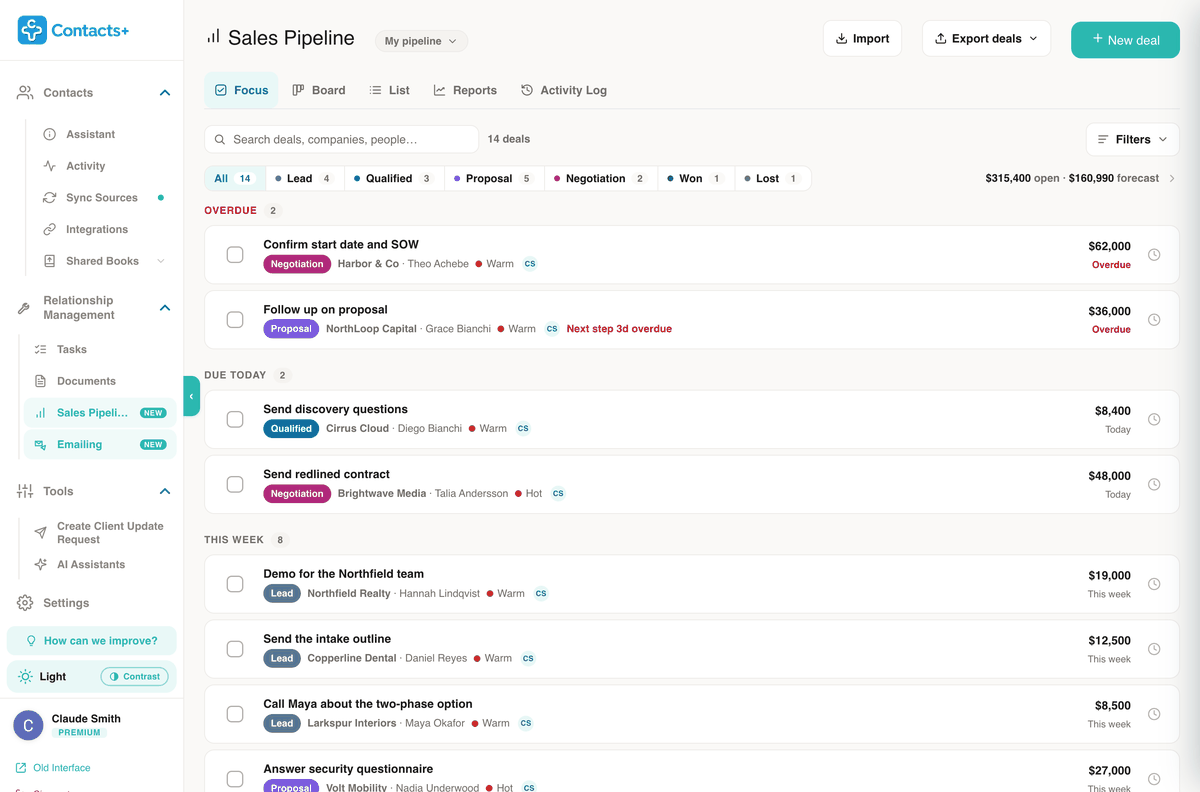Check the 'Confirm start date and SOW' deal
The width and height of the screenshot is (1200, 792).
[x=235, y=255]
